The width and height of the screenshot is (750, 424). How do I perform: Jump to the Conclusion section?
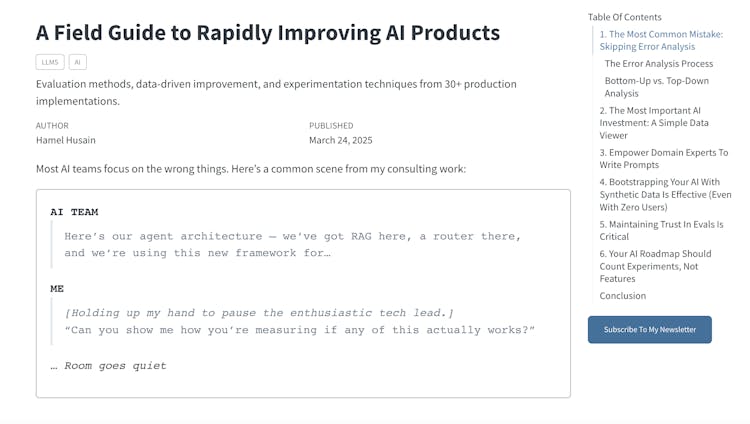click(623, 296)
